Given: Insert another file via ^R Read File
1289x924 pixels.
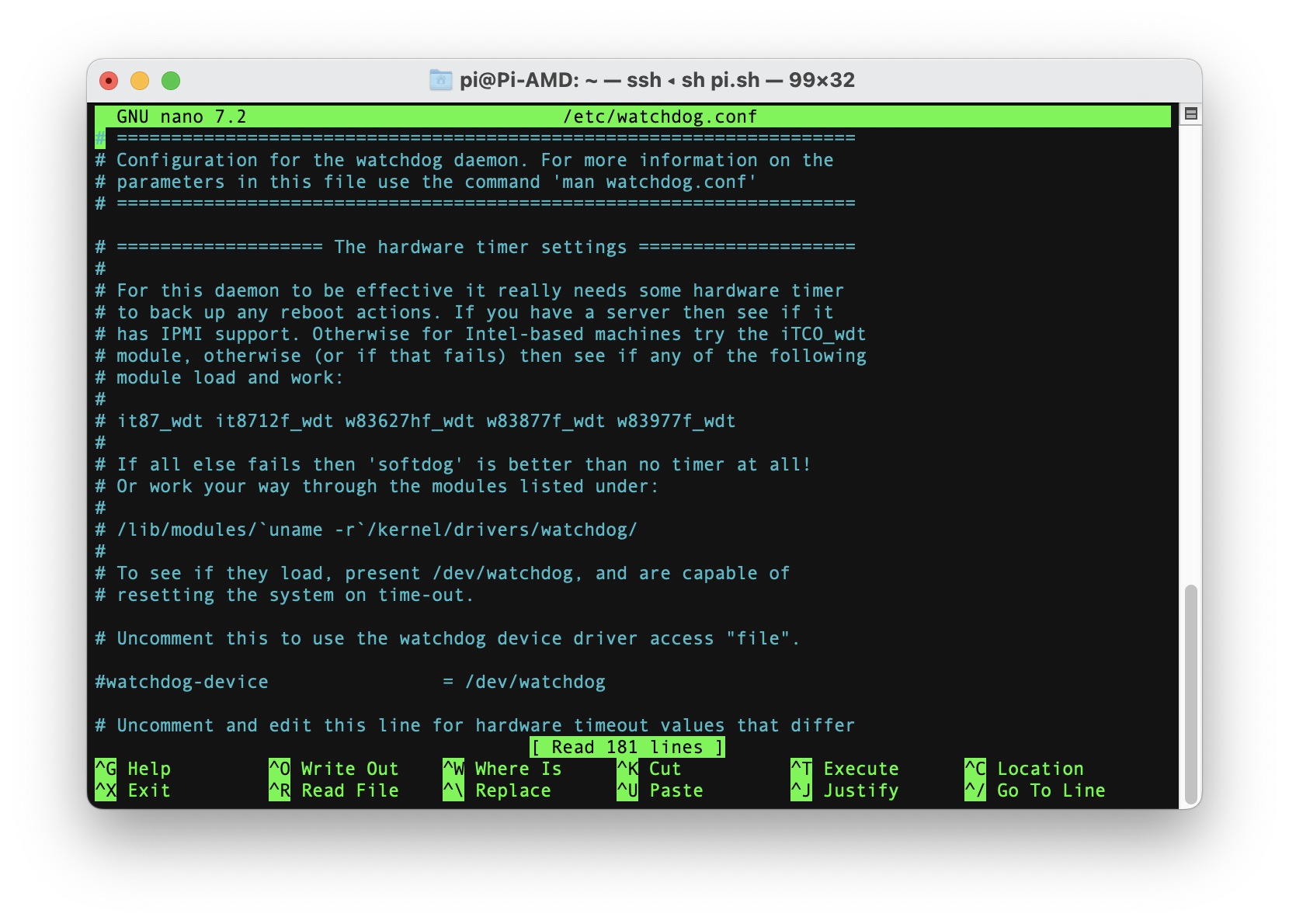Looking at the screenshot, I should pos(334,790).
